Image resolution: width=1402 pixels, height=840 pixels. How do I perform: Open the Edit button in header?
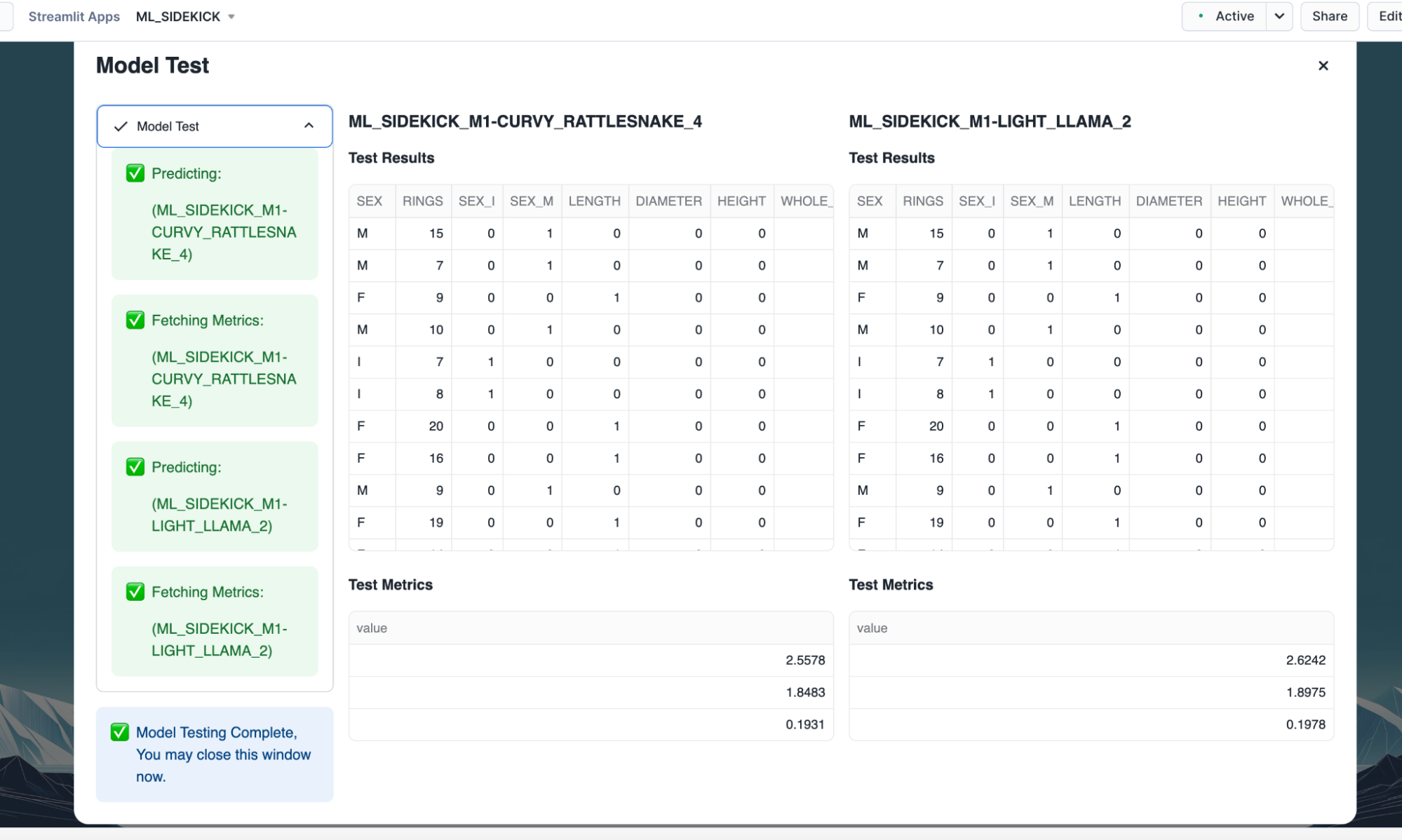tap(1389, 16)
